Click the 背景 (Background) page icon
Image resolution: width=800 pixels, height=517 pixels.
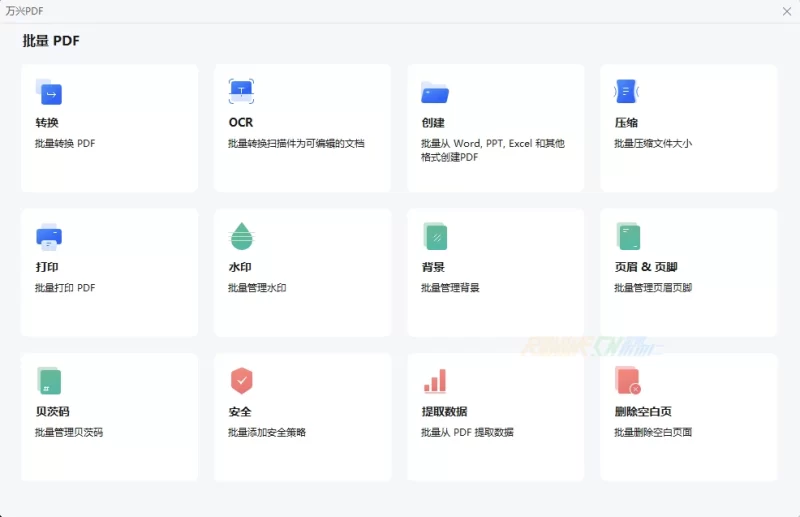click(x=434, y=236)
